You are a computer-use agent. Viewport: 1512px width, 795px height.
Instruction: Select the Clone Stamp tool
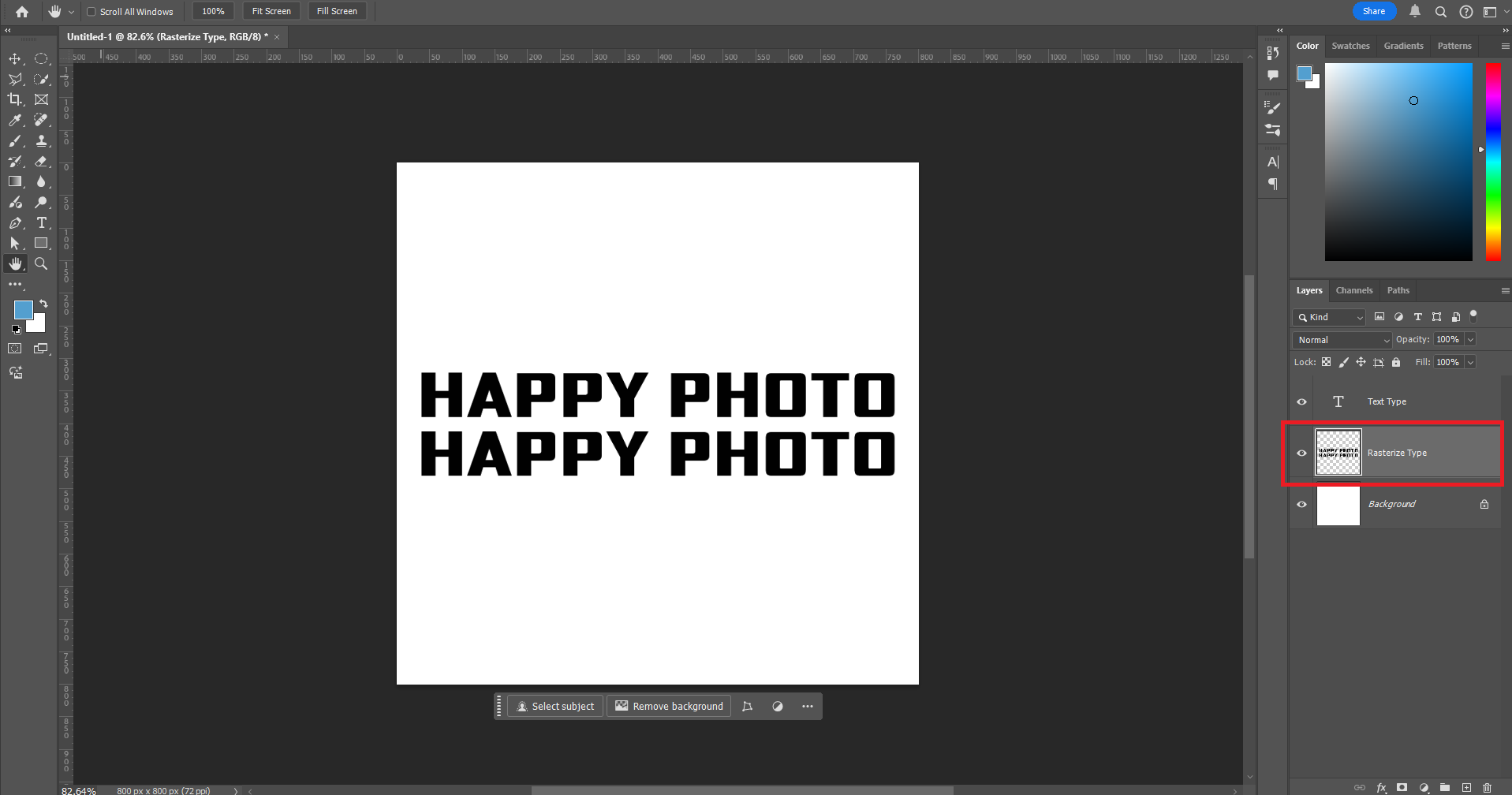(41, 141)
